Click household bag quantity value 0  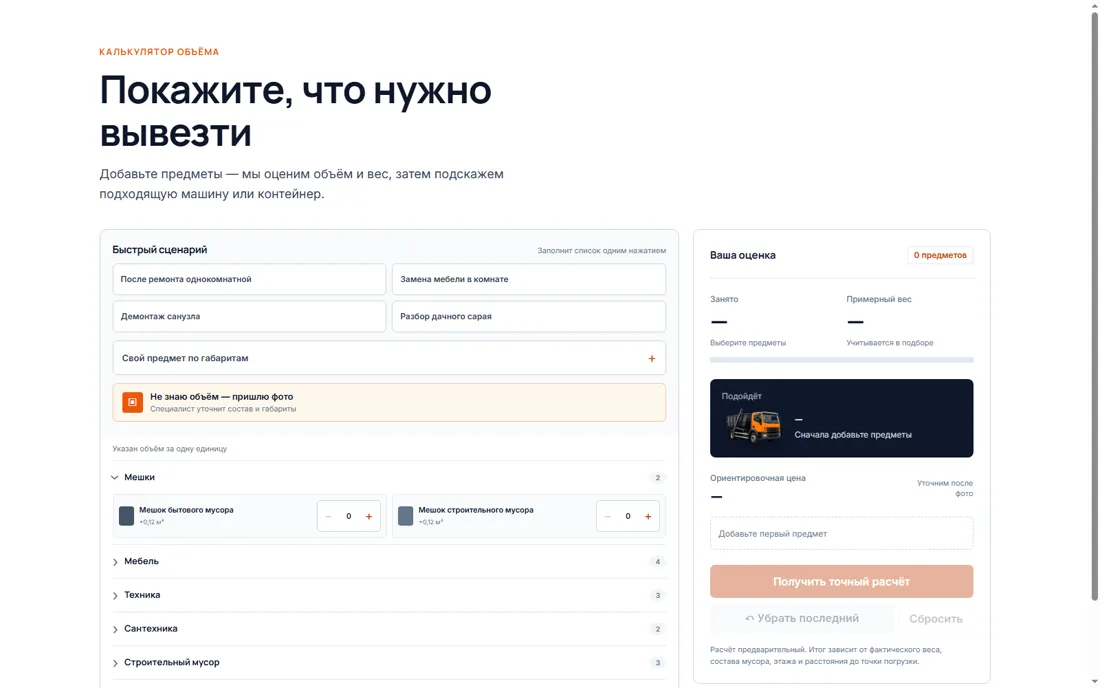[349, 516]
